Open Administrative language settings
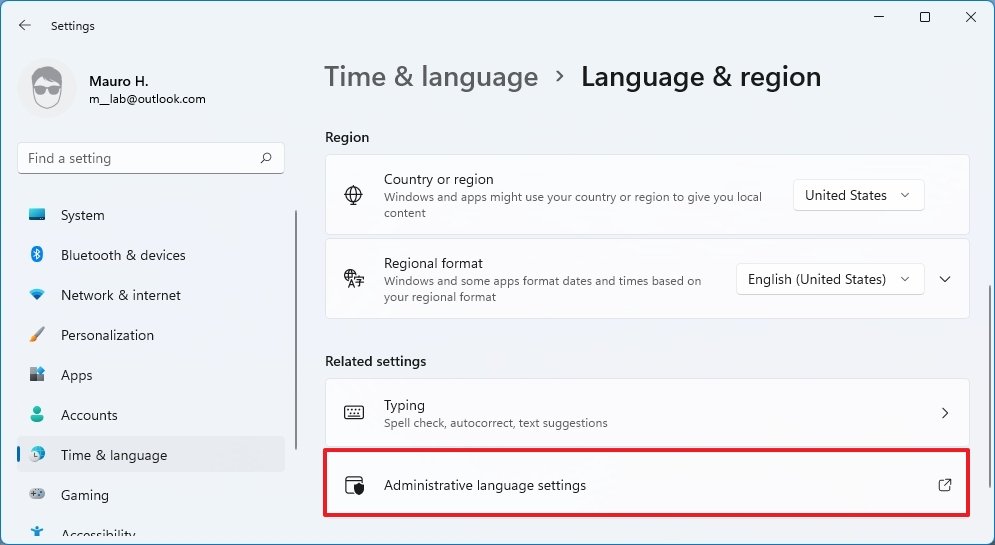Screen dimensions: 995x545 485,485
